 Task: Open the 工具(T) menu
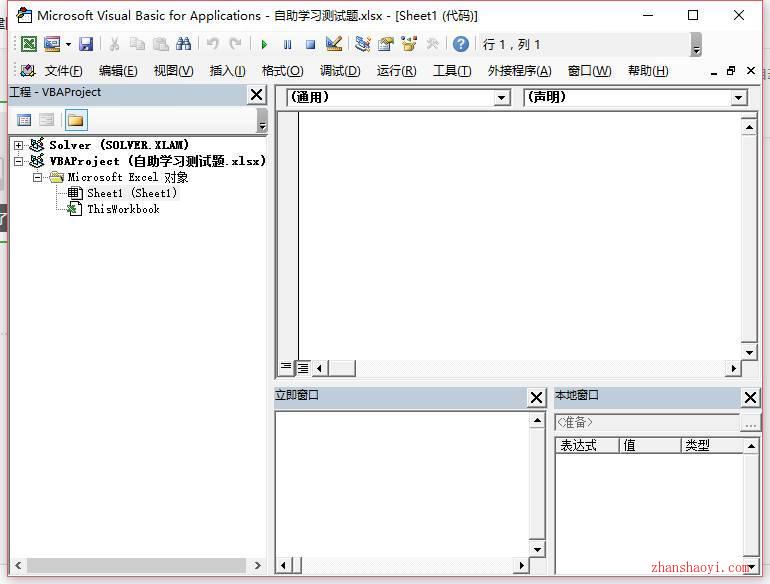452,71
